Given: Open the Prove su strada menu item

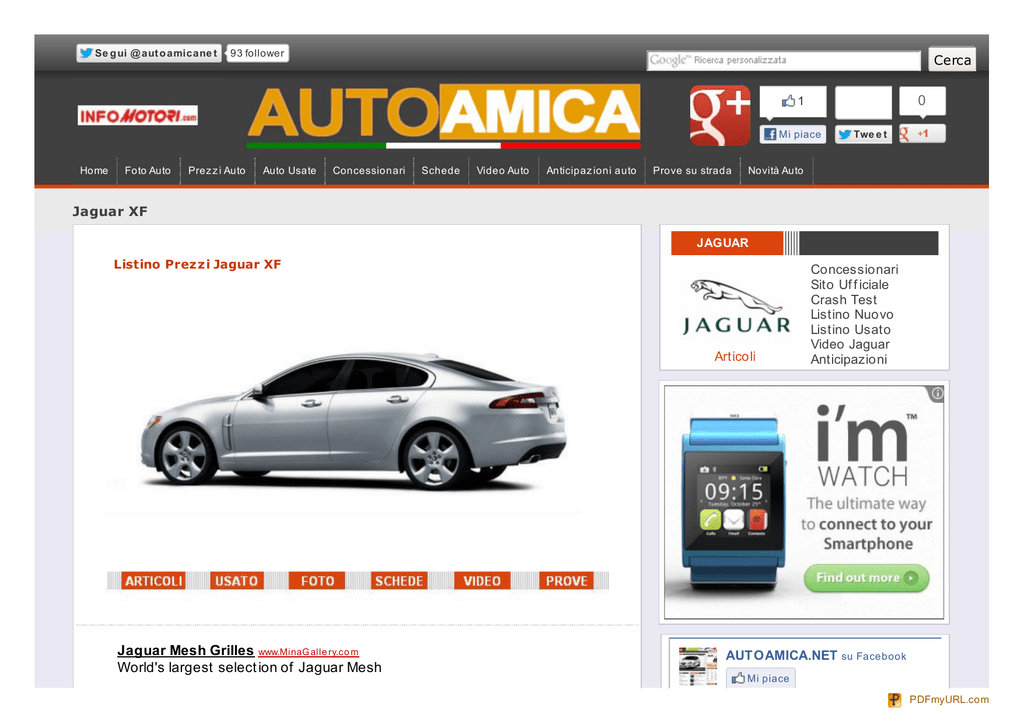Looking at the screenshot, I should (x=692, y=170).
